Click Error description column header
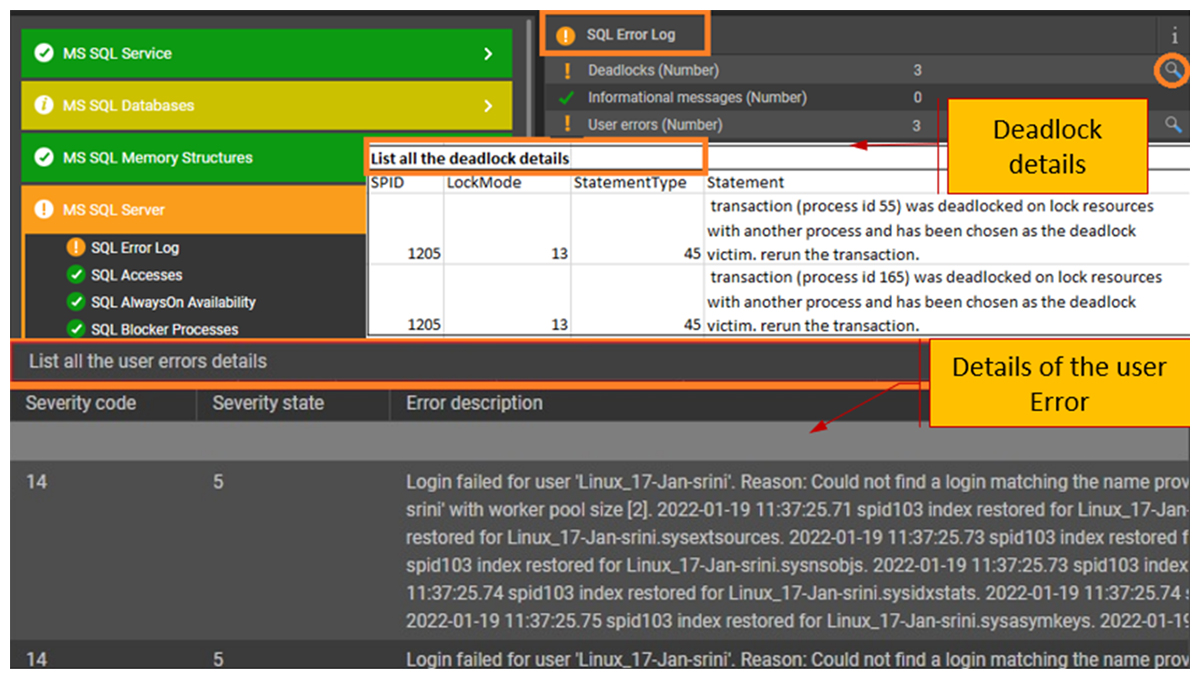This screenshot has height=679, width=1200. [x=474, y=404]
